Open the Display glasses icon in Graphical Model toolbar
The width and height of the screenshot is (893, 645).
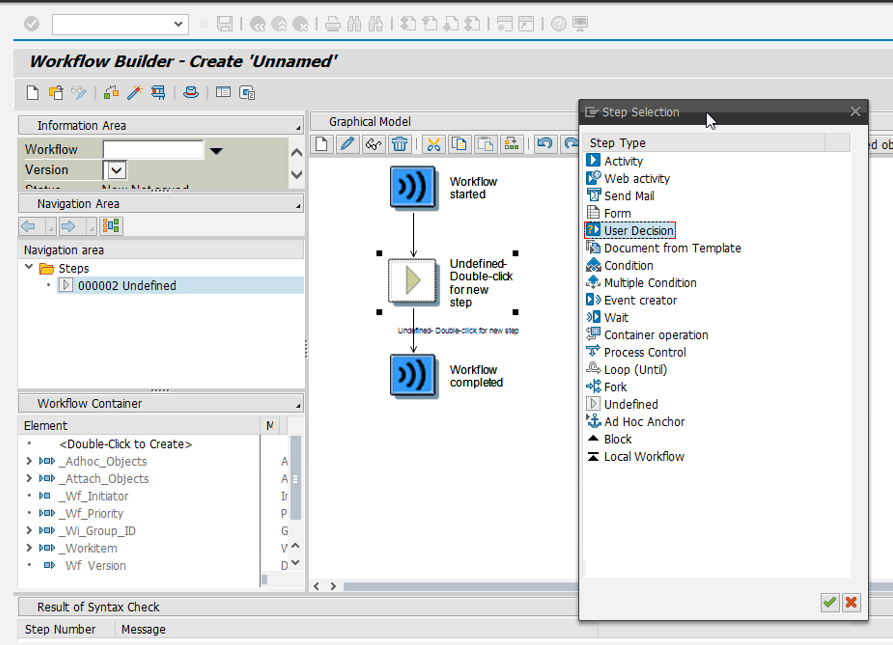pos(372,144)
